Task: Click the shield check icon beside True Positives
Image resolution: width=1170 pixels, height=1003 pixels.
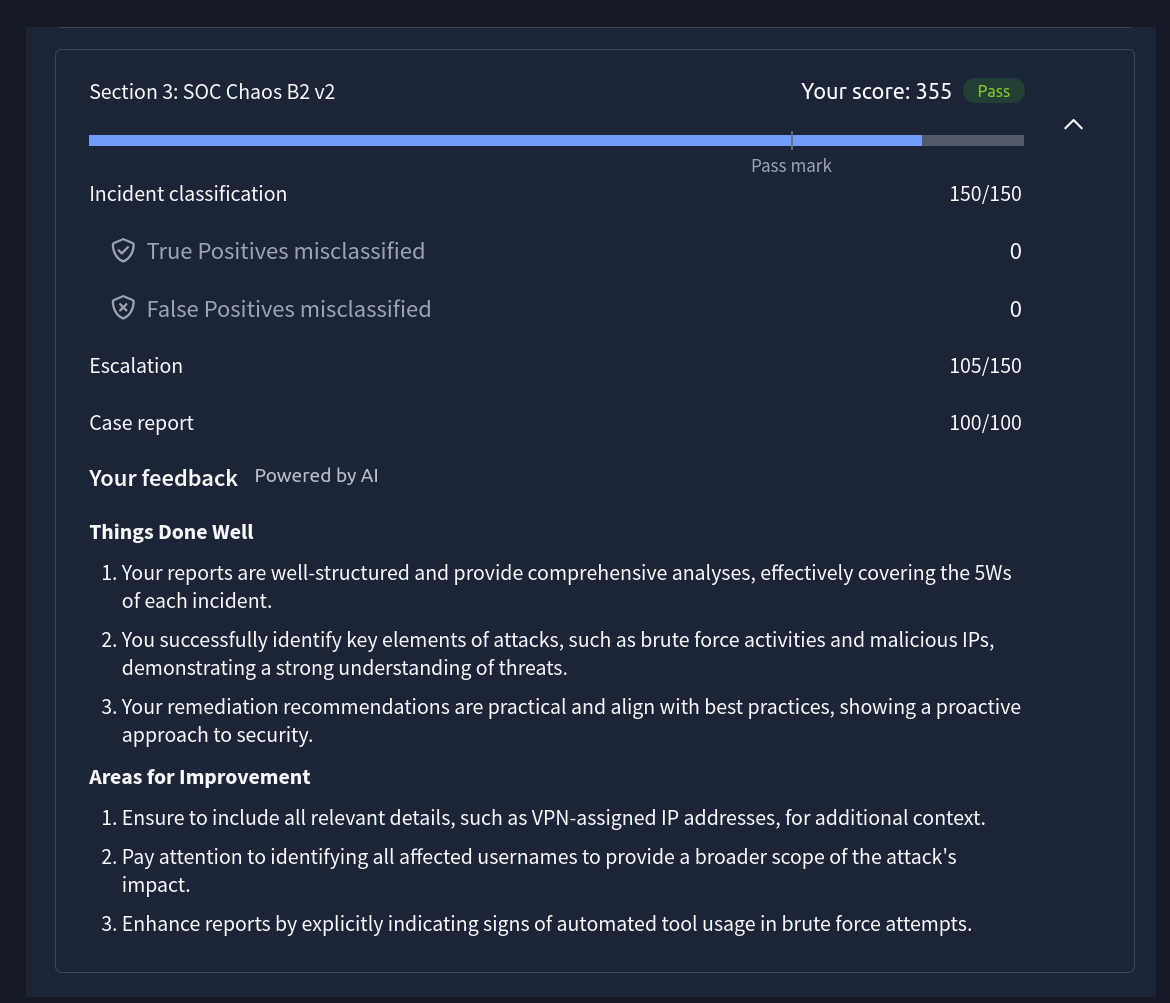Action: pyautogui.click(x=123, y=251)
